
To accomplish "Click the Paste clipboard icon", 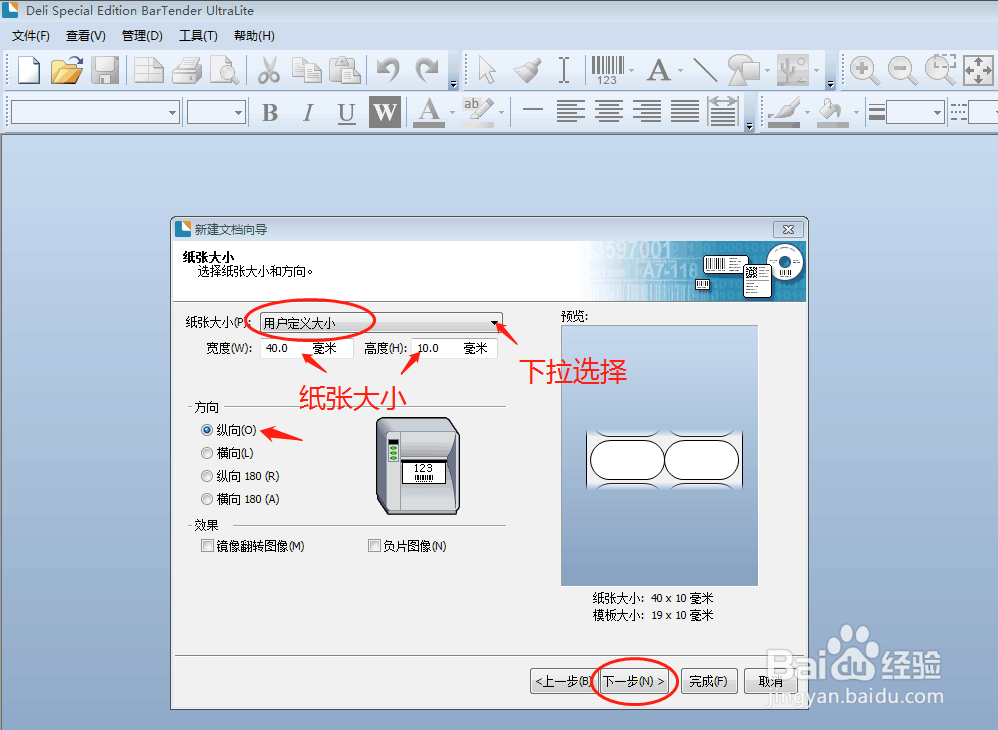I will click(x=345, y=70).
